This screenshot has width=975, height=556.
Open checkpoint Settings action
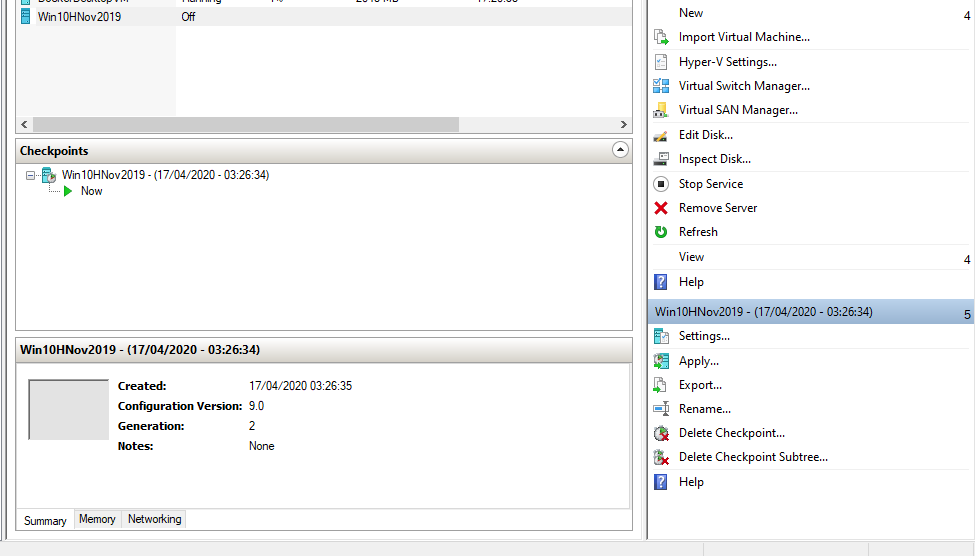pyautogui.click(x=704, y=336)
